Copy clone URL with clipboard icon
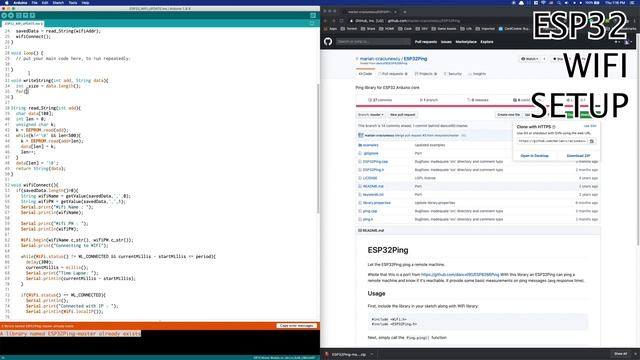 (x=592, y=141)
